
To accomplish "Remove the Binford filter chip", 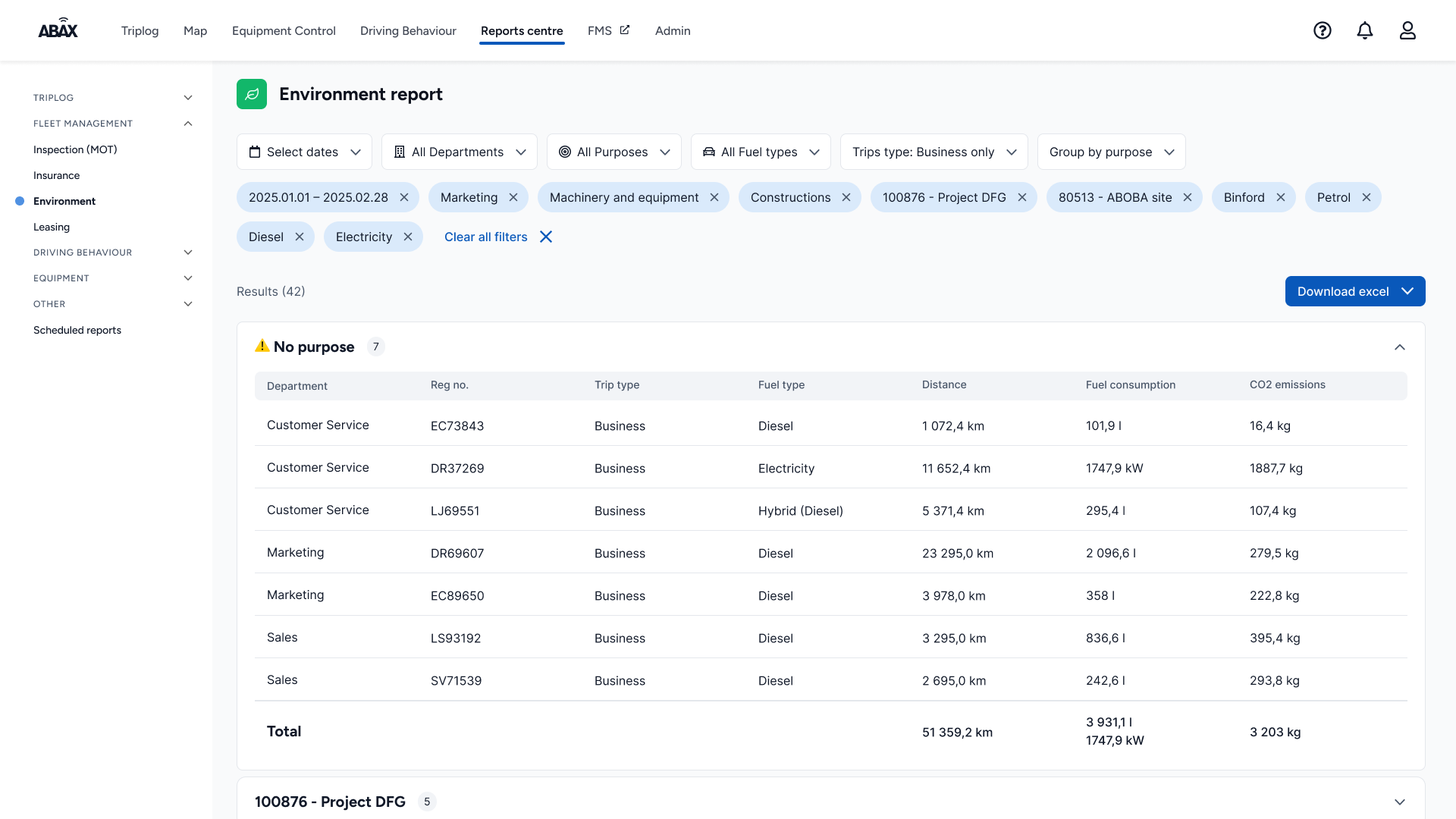I will point(1281,197).
